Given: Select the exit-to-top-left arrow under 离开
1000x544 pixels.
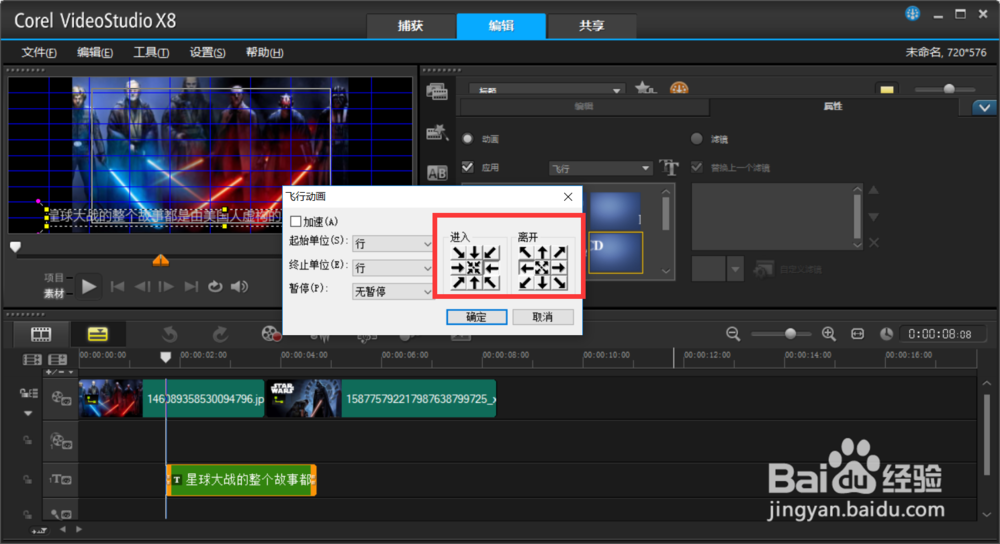Looking at the screenshot, I should coord(526,253).
